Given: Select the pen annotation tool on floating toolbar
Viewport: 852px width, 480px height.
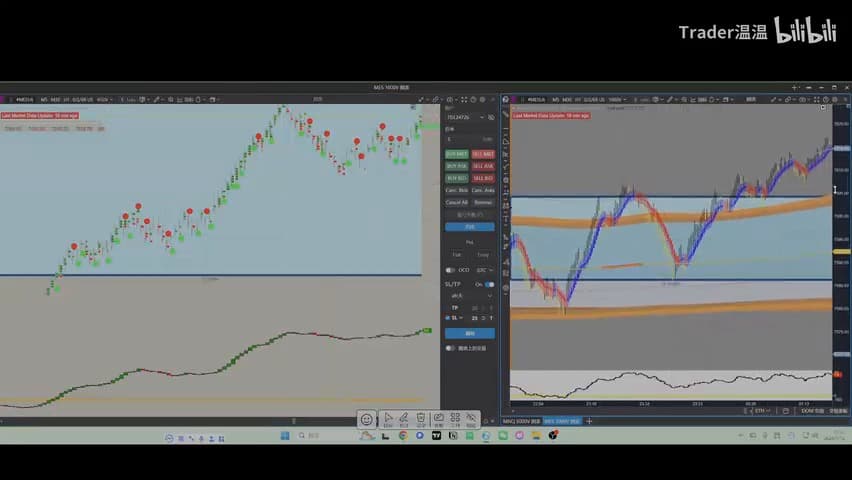Looking at the screenshot, I should pos(404,419).
